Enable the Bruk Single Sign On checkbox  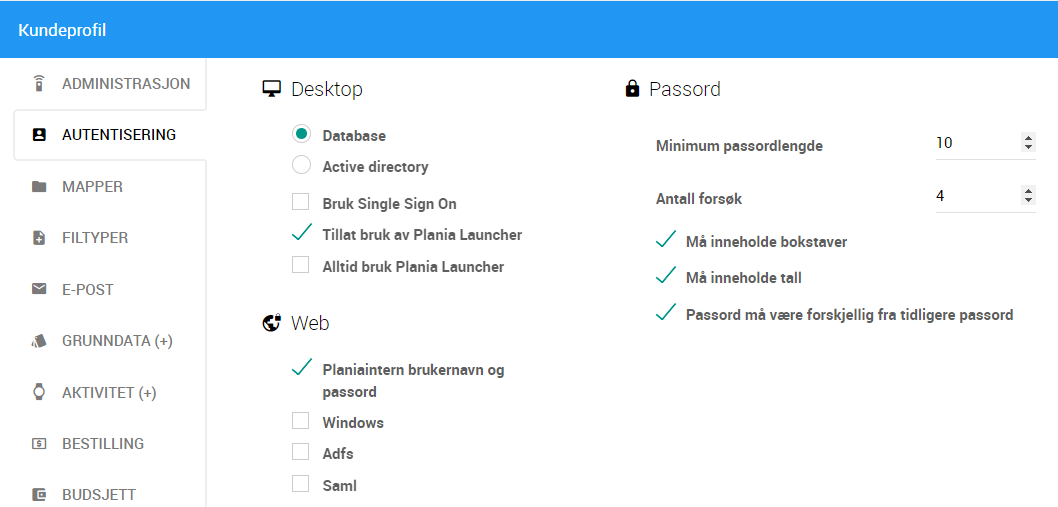[x=300, y=203]
